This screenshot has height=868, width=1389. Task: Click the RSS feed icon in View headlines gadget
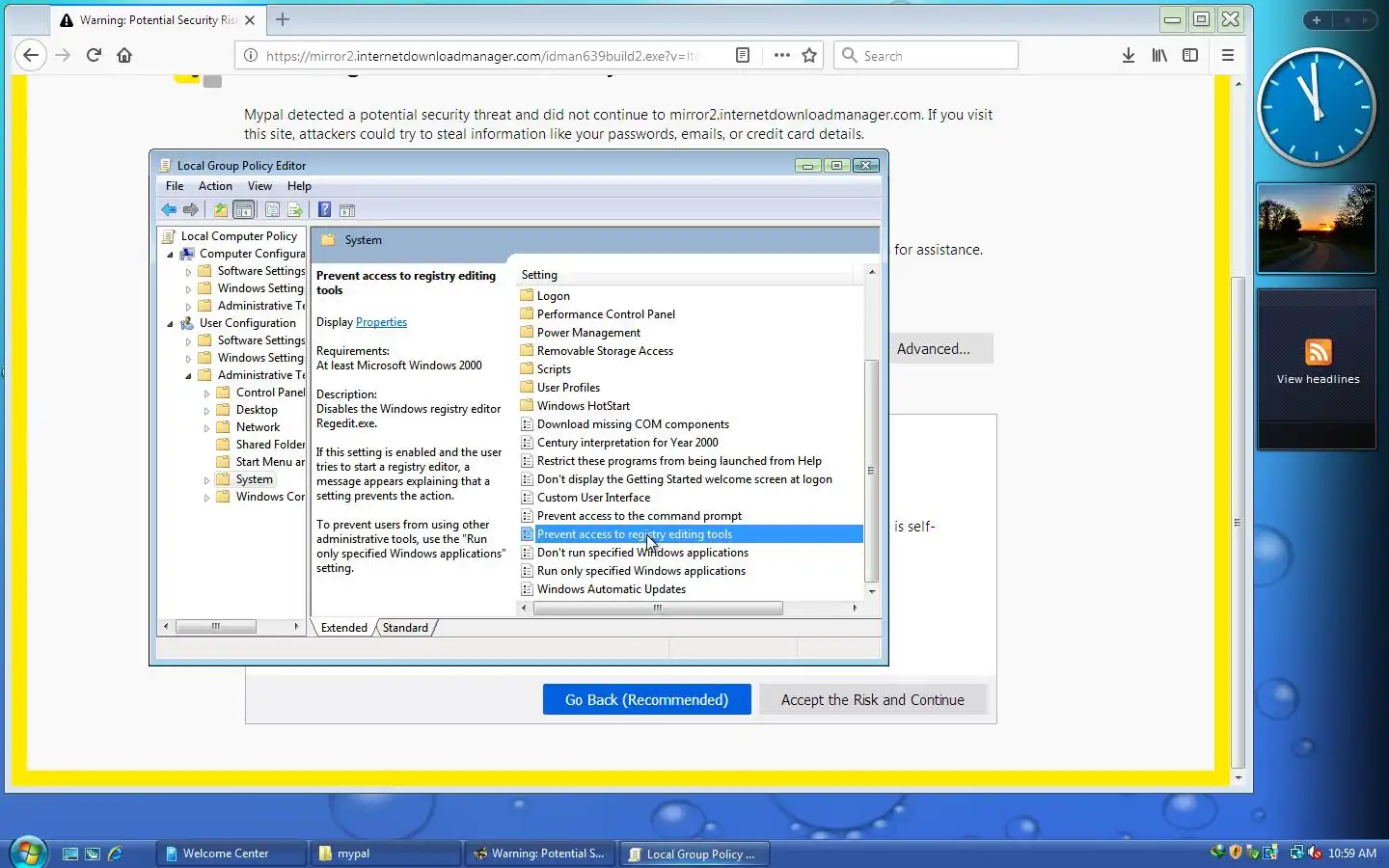click(x=1319, y=352)
